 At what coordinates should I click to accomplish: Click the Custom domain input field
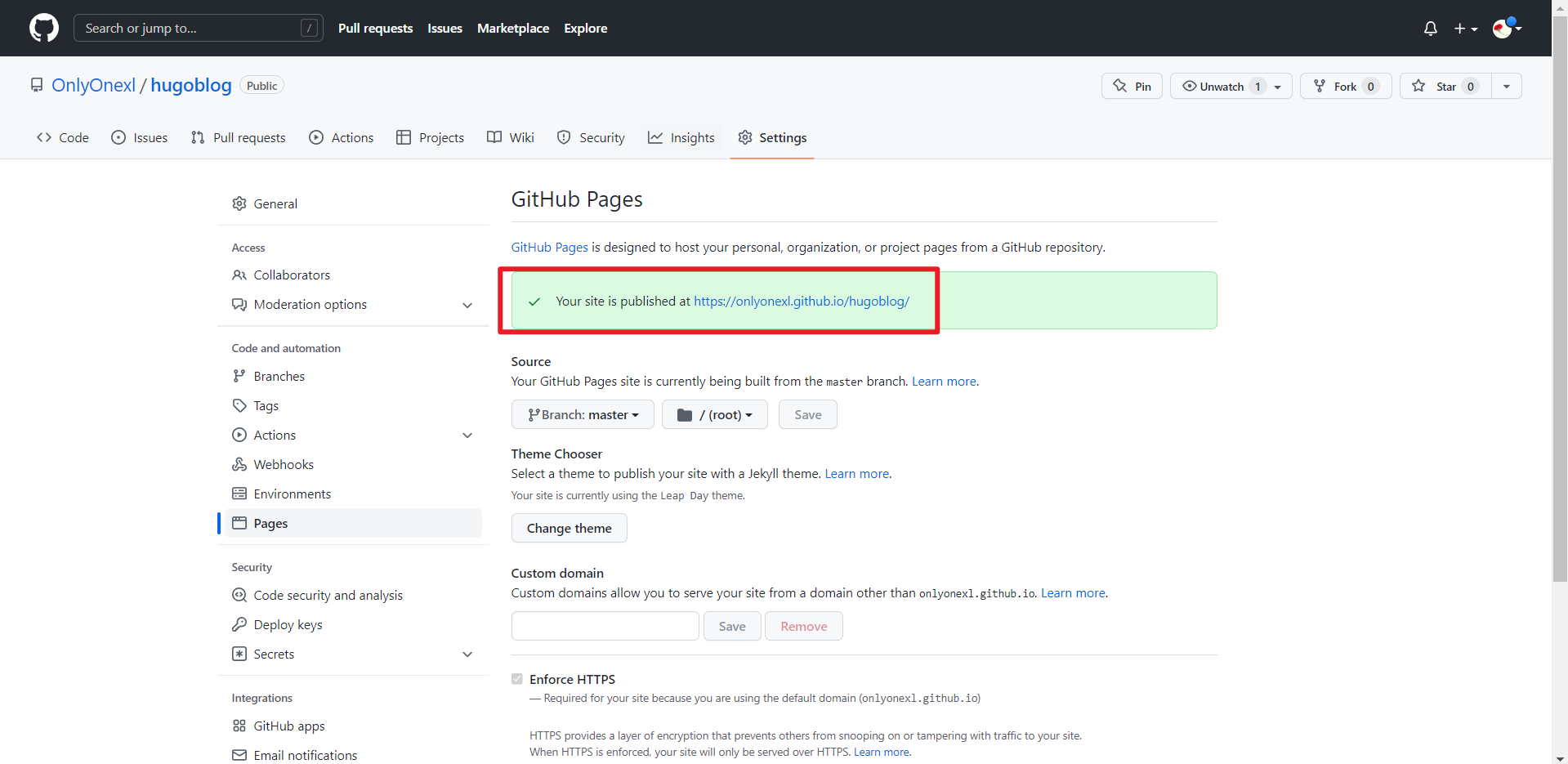[605, 626]
